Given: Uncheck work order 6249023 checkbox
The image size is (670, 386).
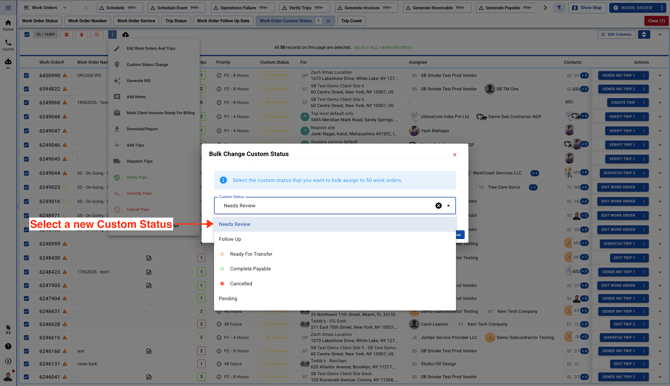Looking at the screenshot, I should tap(26, 187).
